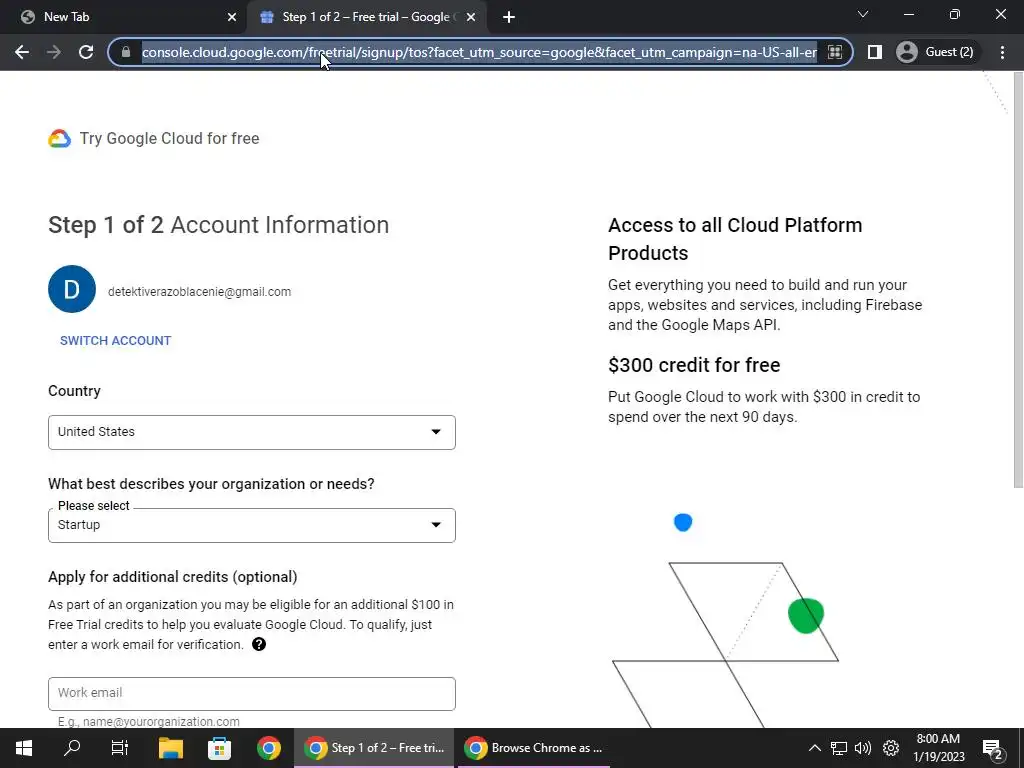Toggle Chrome side panel icon
This screenshot has height=768, width=1024.
click(874, 52)
